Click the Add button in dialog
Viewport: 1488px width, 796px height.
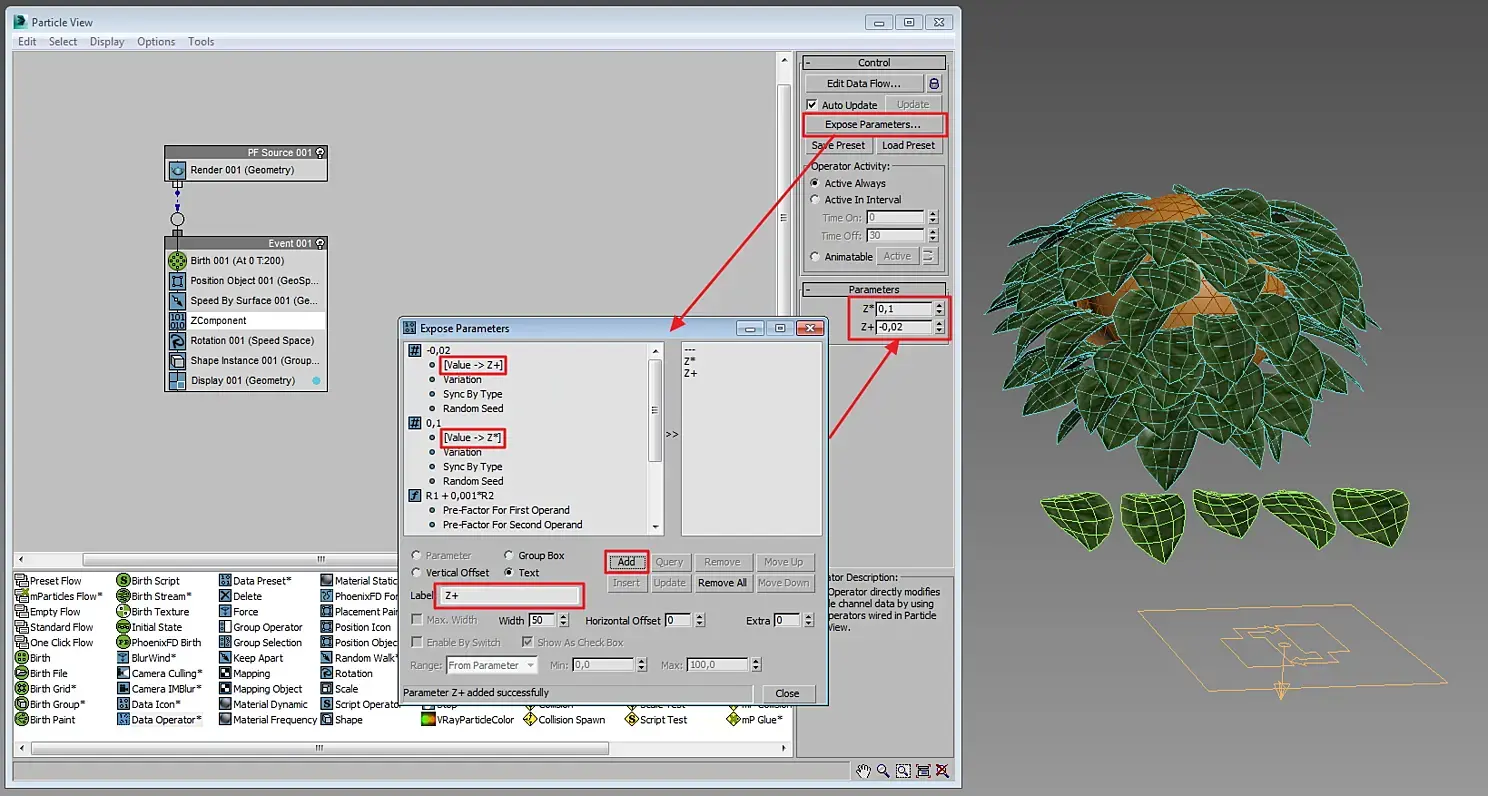point(626,562)
